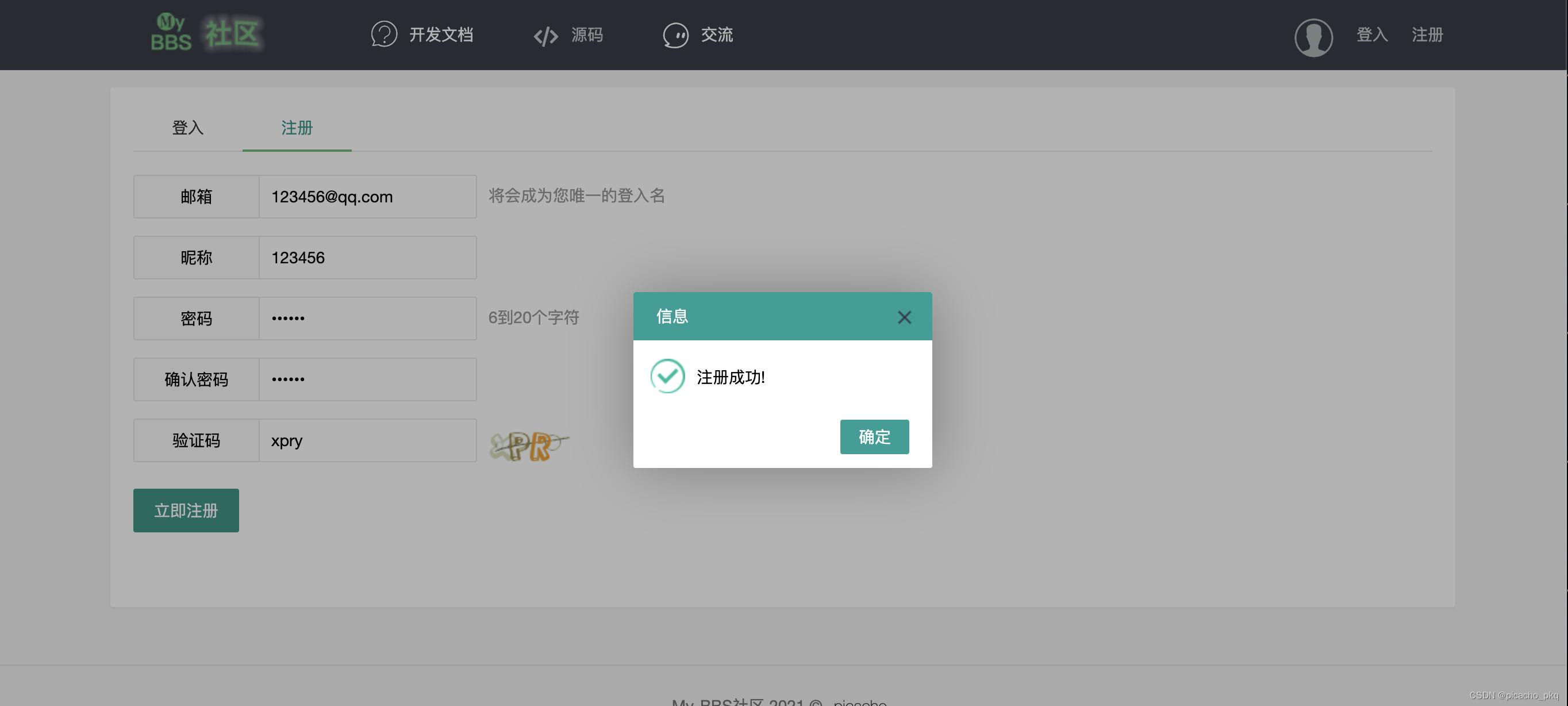This screenshot has width=1568, height=706.
Task: Focus the 邮箱 email input field
Action: pyautogui.click(x=368, y=196)
